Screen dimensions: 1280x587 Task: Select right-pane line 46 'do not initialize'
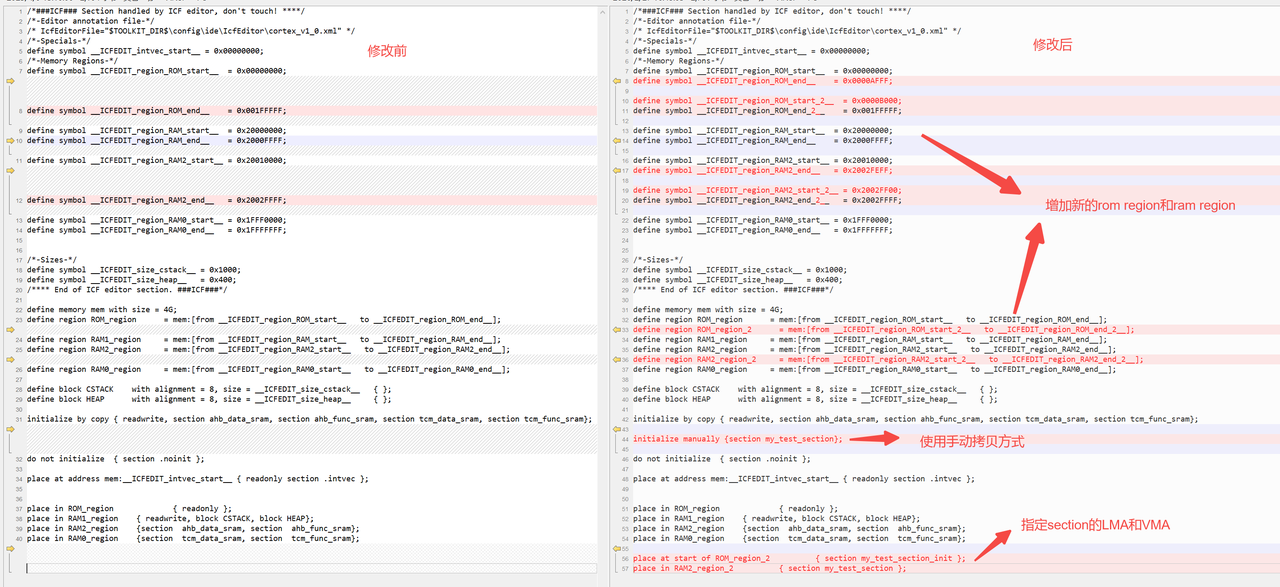(x=721, y=458)
